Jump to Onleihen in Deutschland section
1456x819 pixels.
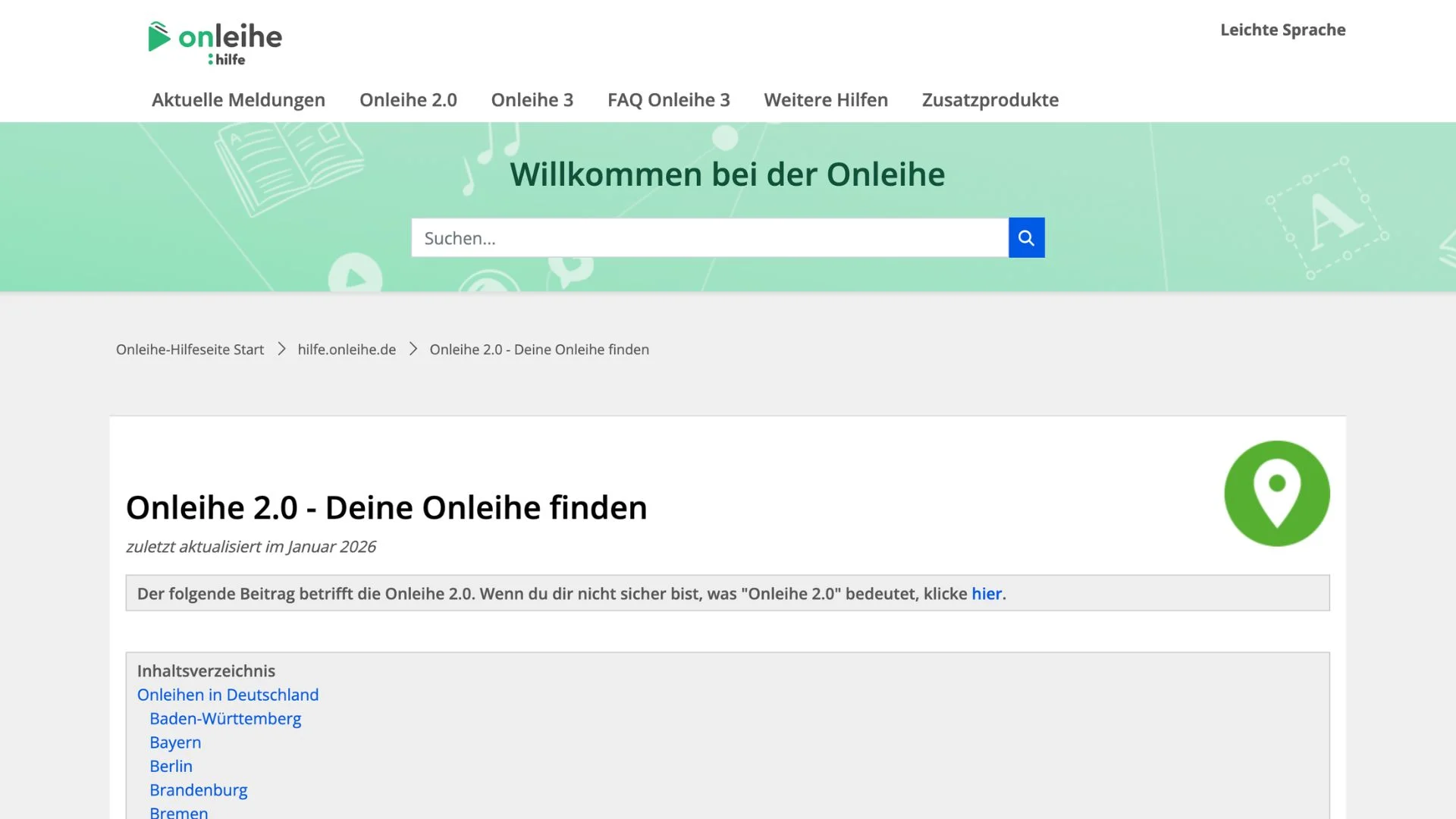(227, 695)
